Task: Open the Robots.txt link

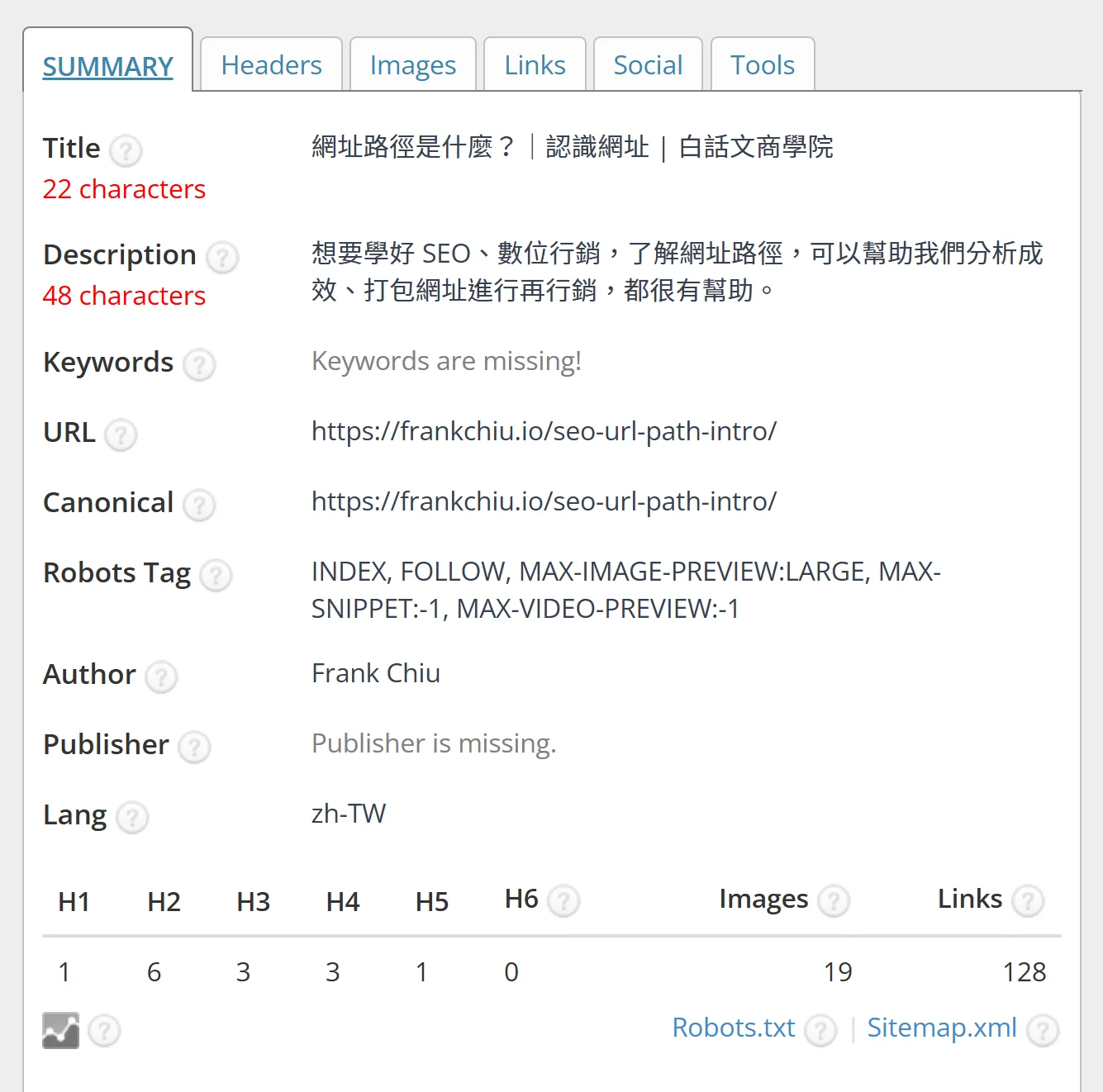Action: coord(733,1028)
